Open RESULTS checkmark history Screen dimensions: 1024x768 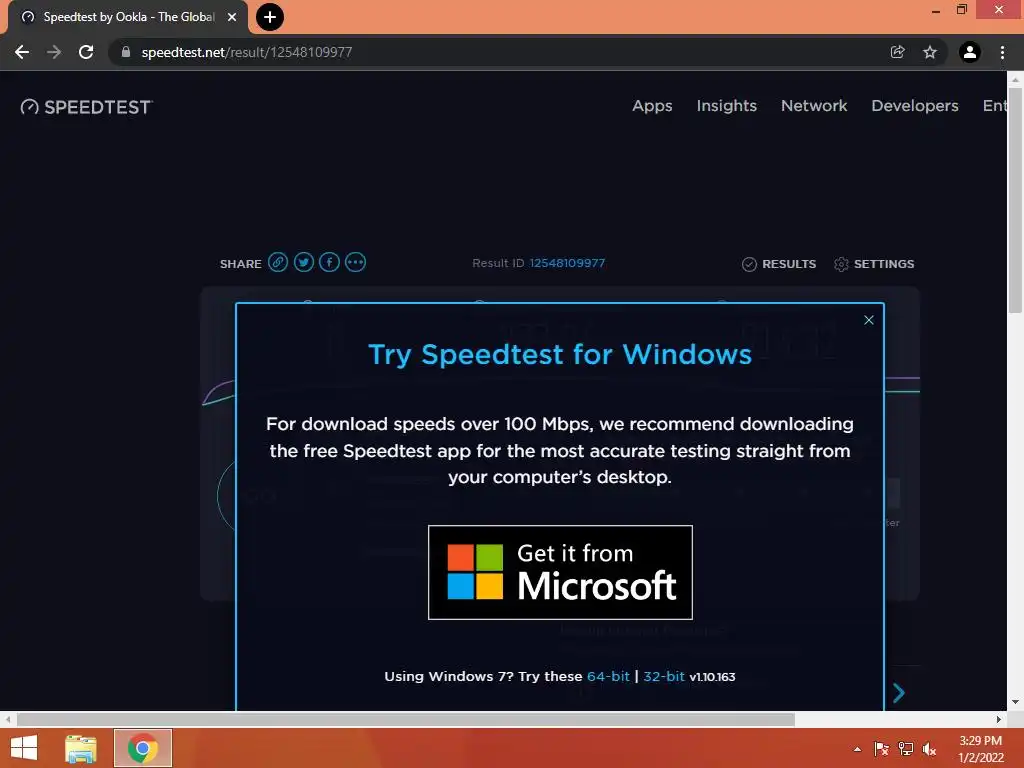779,264
